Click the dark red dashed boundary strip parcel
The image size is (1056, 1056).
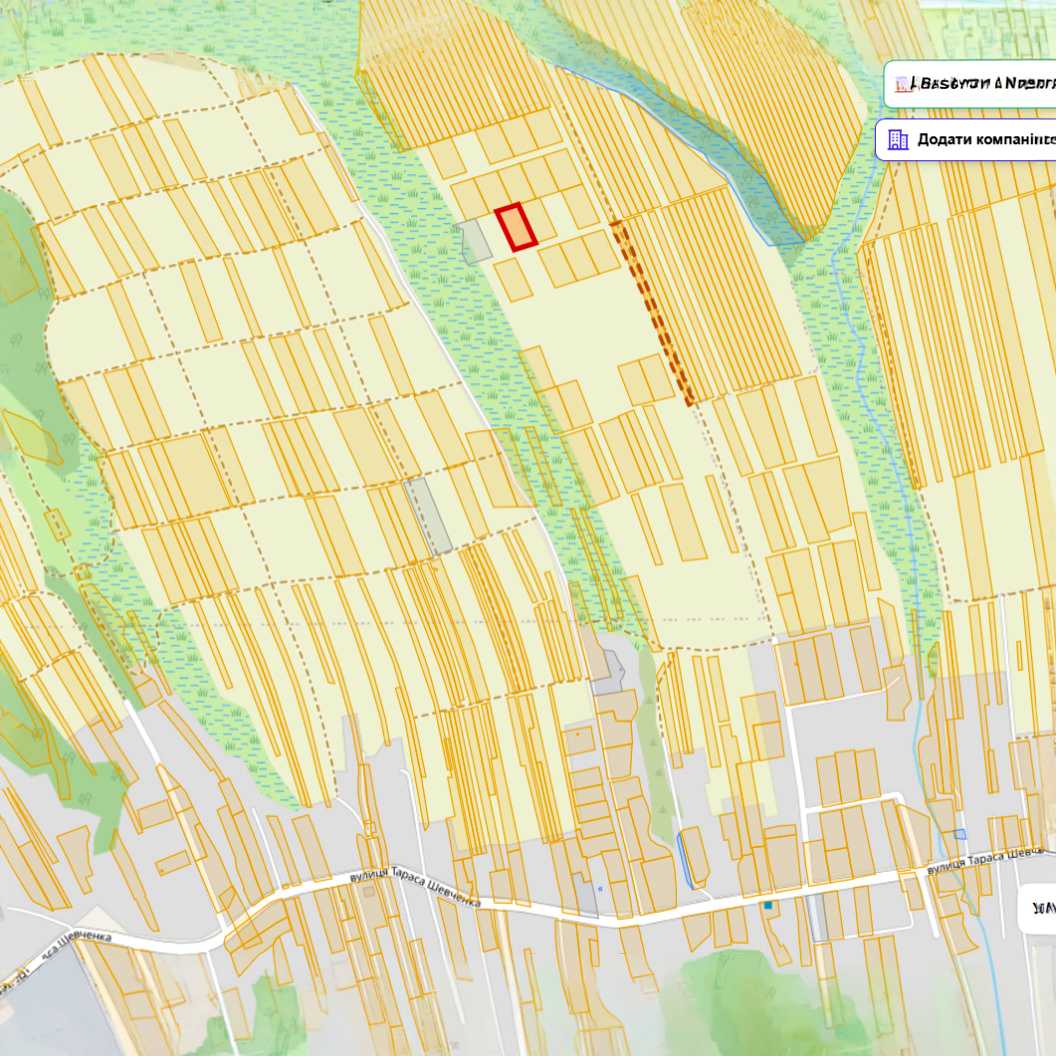point(651,312)
